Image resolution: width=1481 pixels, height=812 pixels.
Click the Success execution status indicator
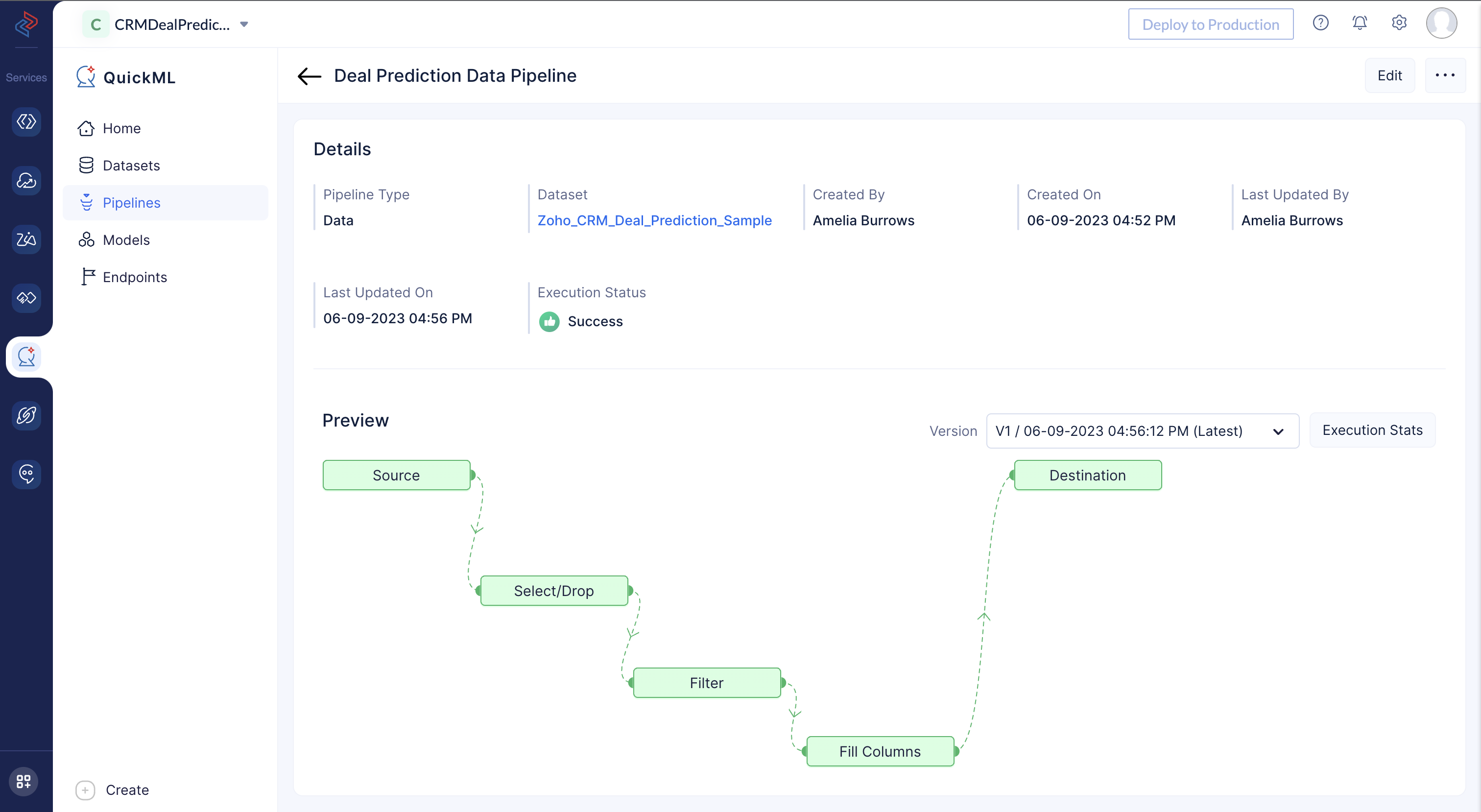coord(582,321)
